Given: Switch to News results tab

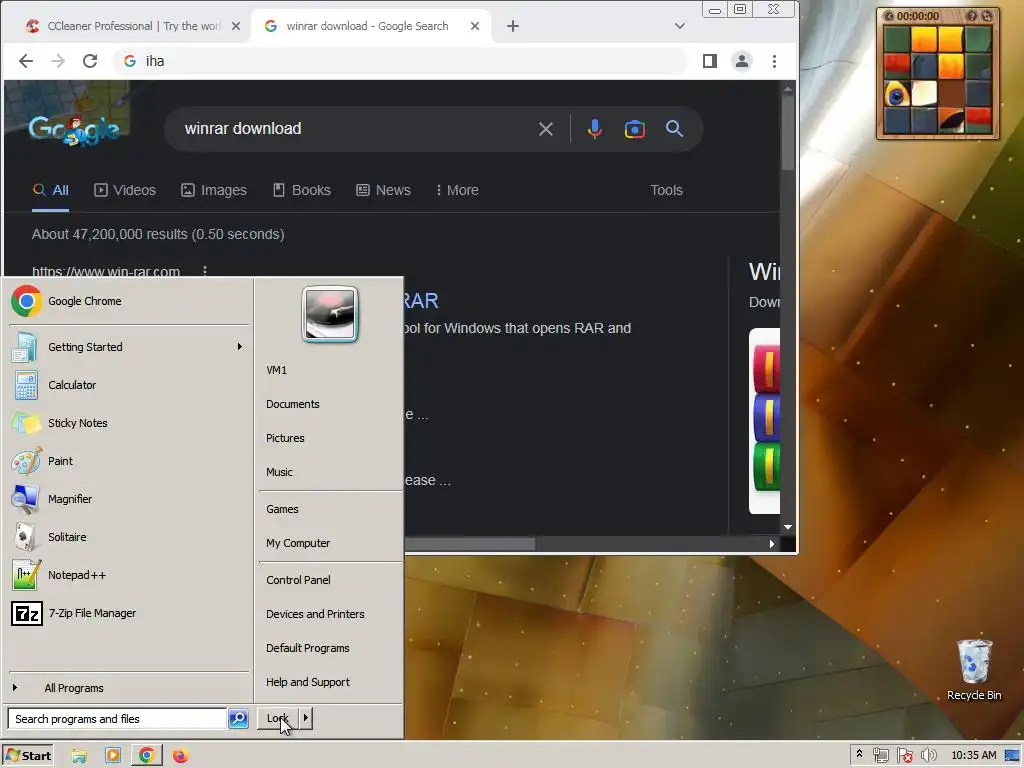Looking at the screenshot, I should coord(383,190).
